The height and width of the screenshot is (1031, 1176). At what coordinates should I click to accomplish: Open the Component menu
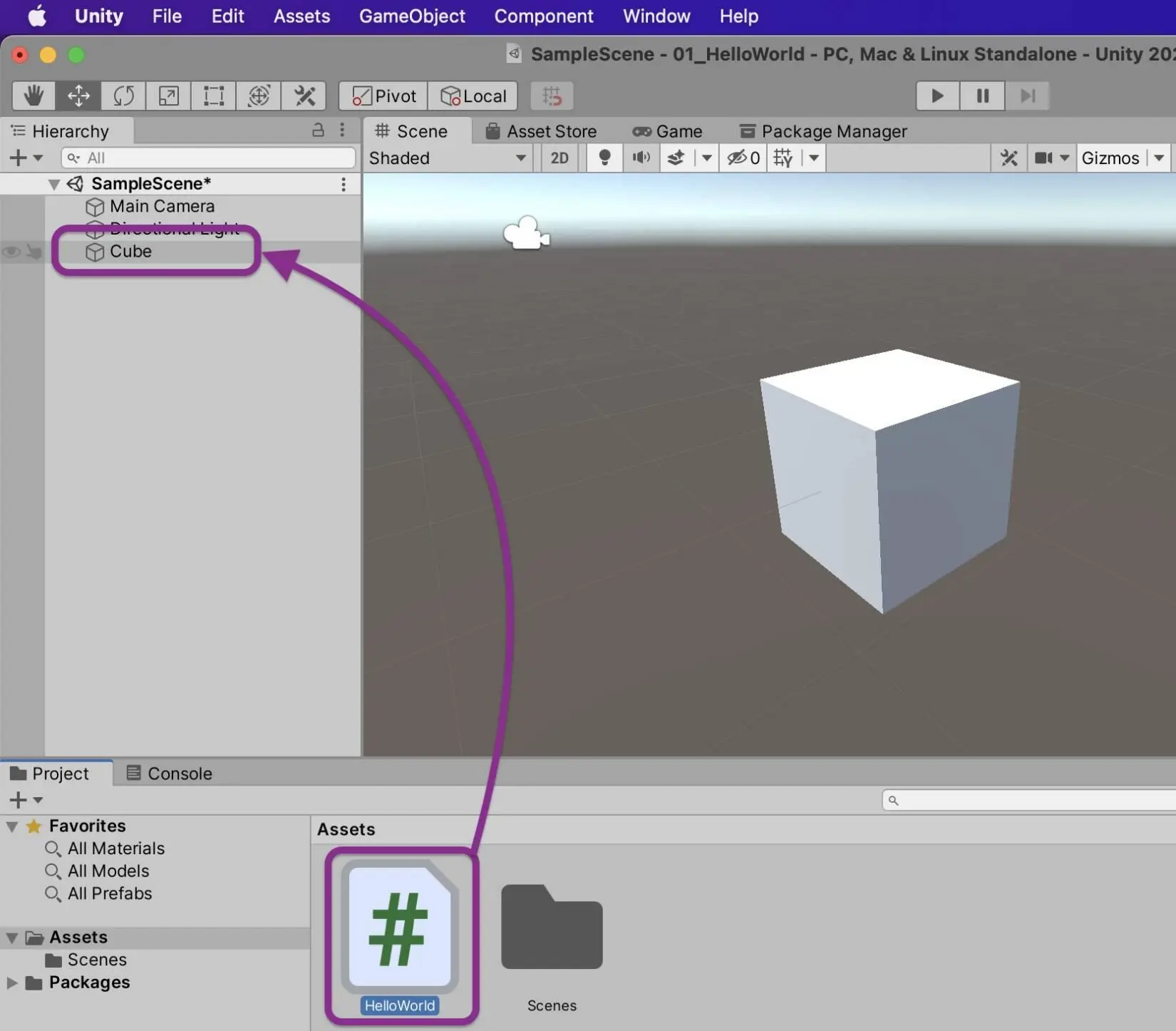click(544, 16)
